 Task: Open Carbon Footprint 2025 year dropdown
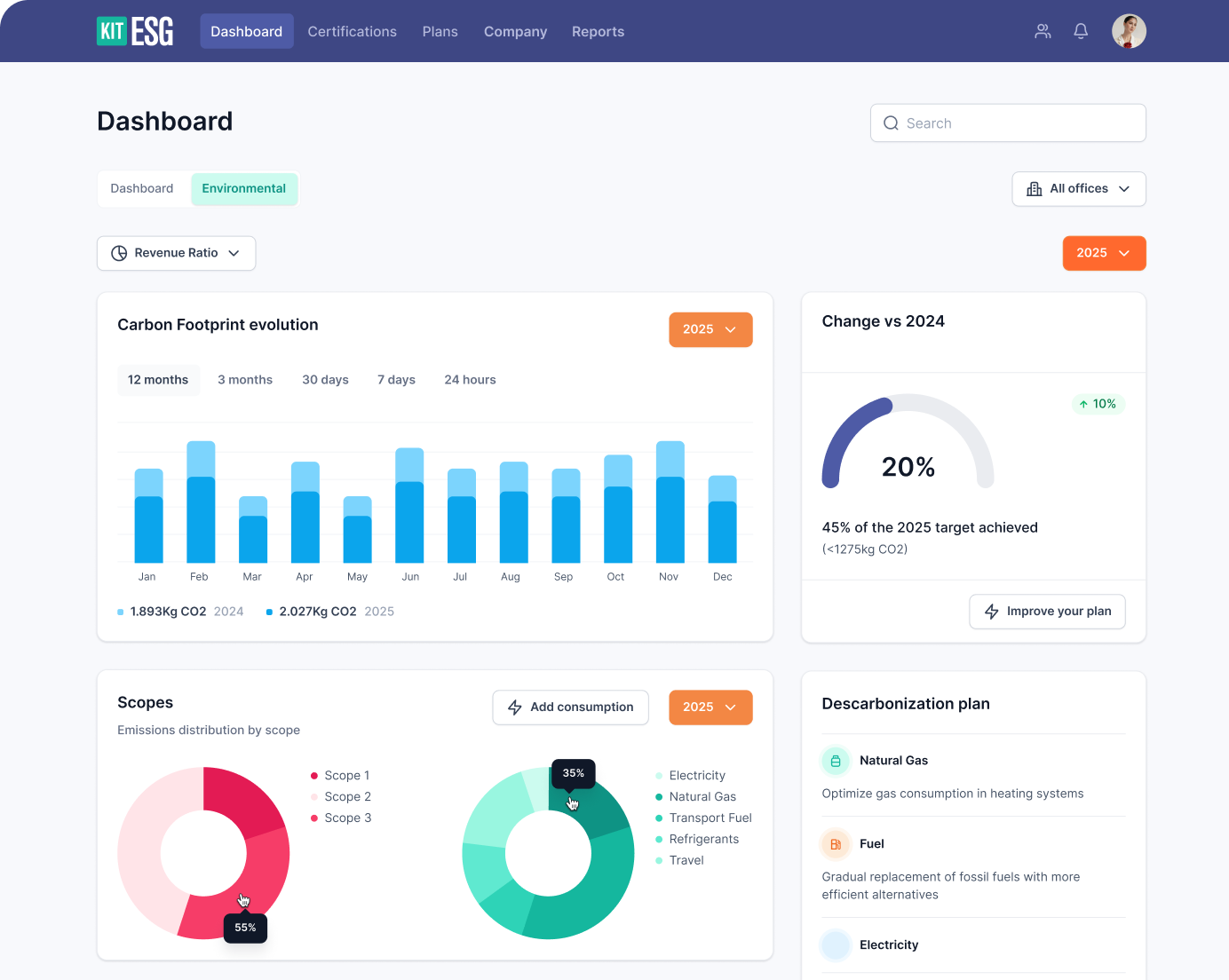pos(710,329)
